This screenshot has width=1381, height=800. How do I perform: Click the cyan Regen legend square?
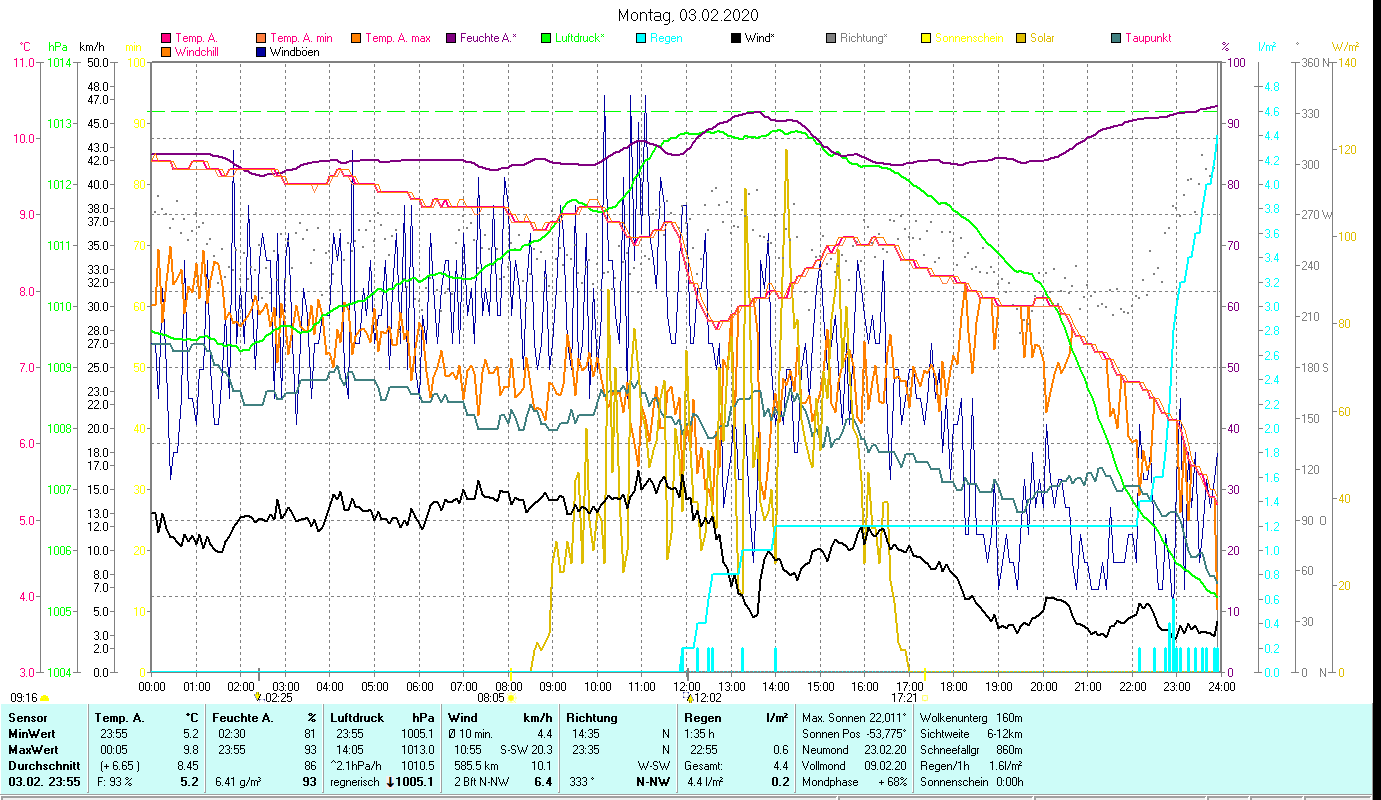click(x=641, y=39)
